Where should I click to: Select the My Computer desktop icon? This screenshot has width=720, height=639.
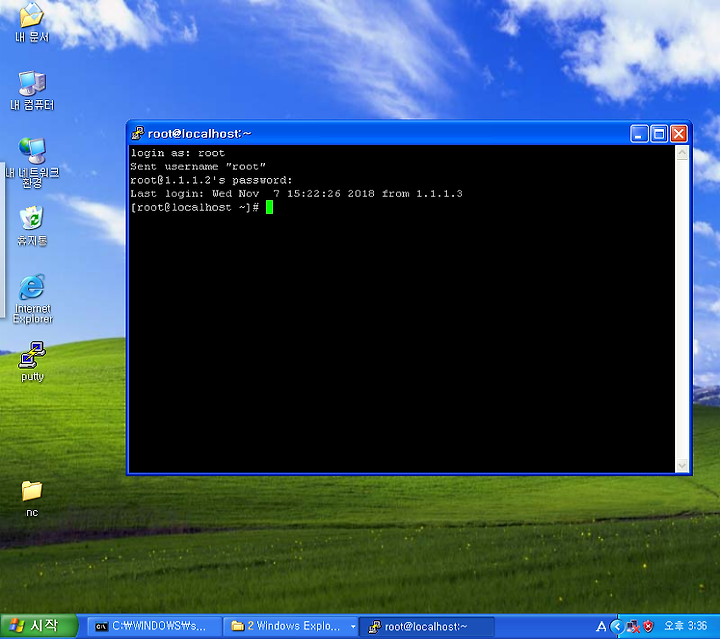point(32,90)
